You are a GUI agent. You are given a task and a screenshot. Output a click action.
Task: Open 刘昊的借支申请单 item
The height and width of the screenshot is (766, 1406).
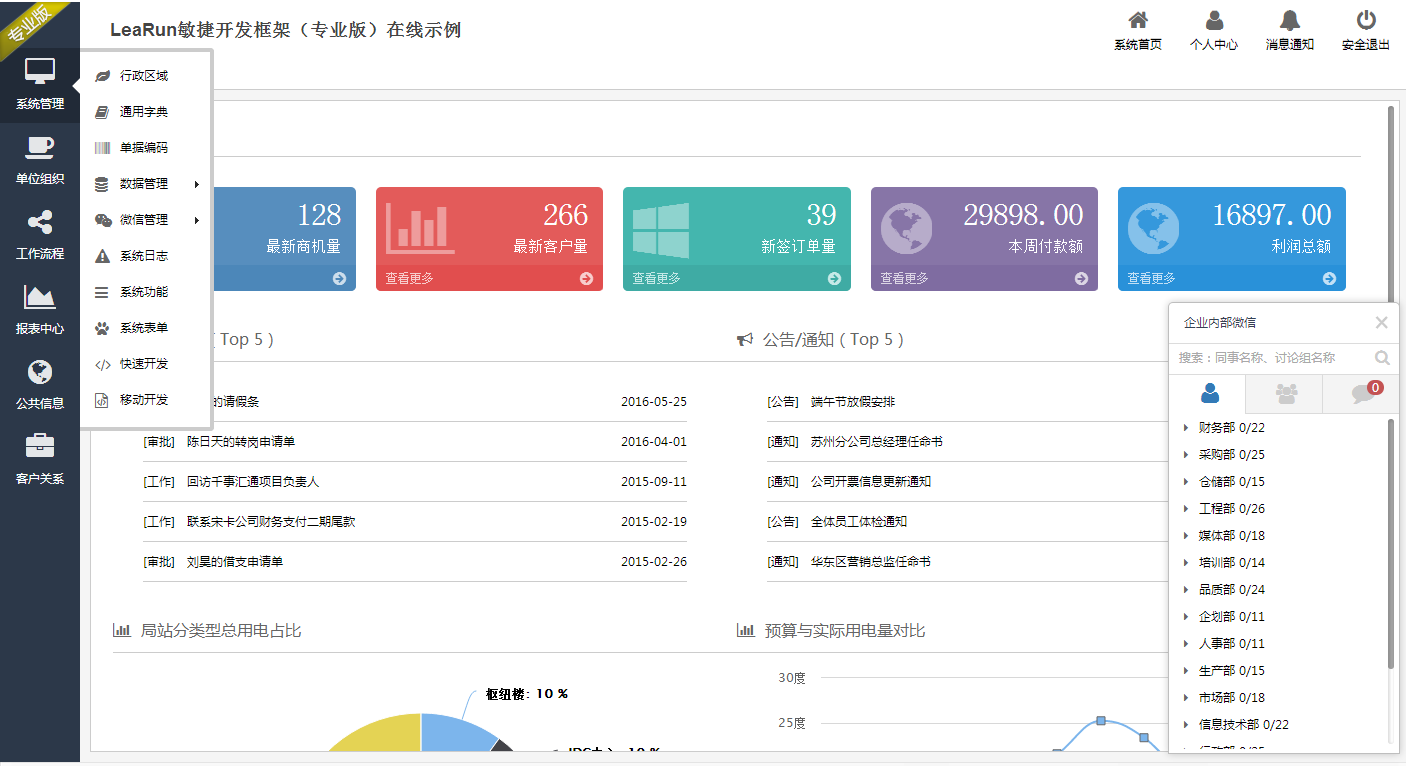235,562
